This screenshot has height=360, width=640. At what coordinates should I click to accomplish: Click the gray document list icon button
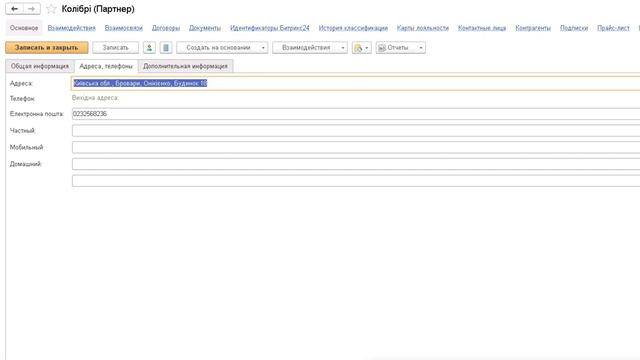pyautogui.click(x=166, y=48)
